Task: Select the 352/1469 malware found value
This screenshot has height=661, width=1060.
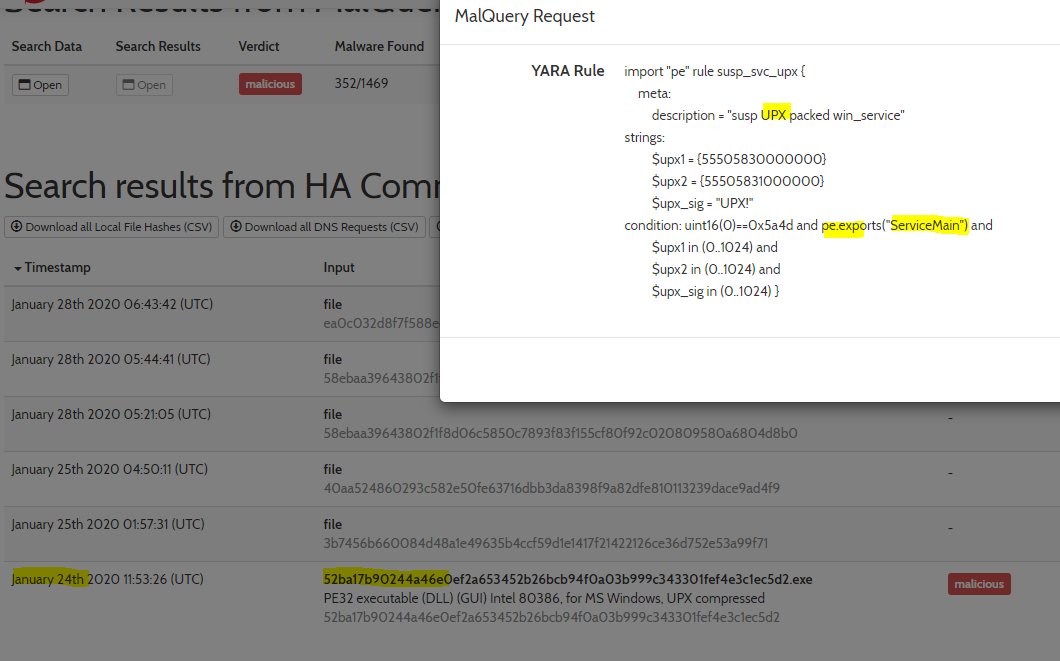Action: [x=361, y=83]
